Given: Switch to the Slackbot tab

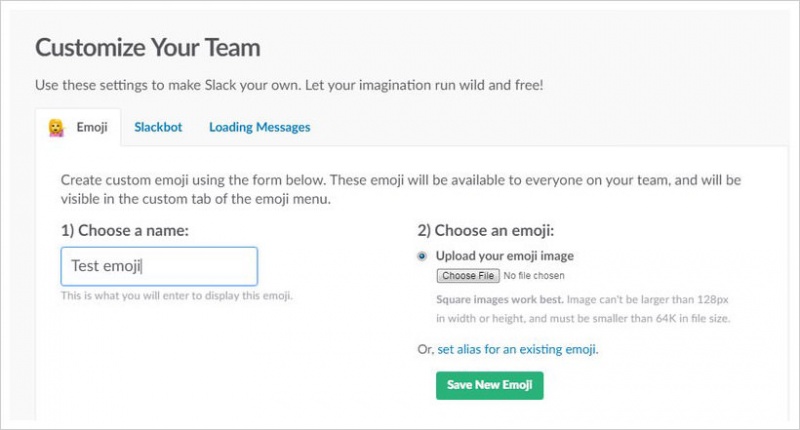Looking at the screenshot, I should (x=163, y=127).
